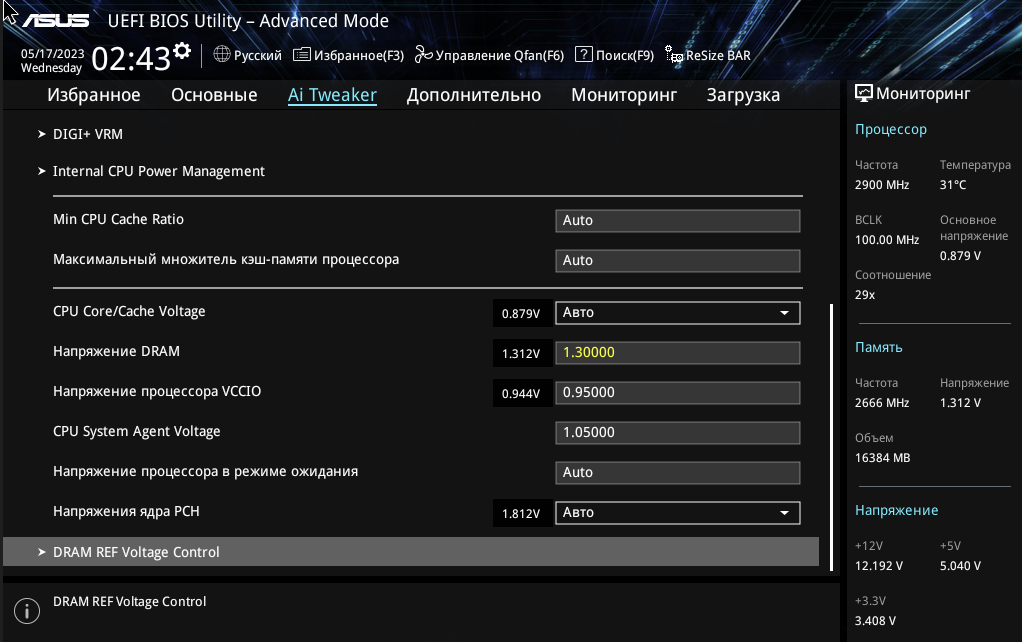Switch to the Основные tab
The image size is (1022, 642).
coord(214,95)
